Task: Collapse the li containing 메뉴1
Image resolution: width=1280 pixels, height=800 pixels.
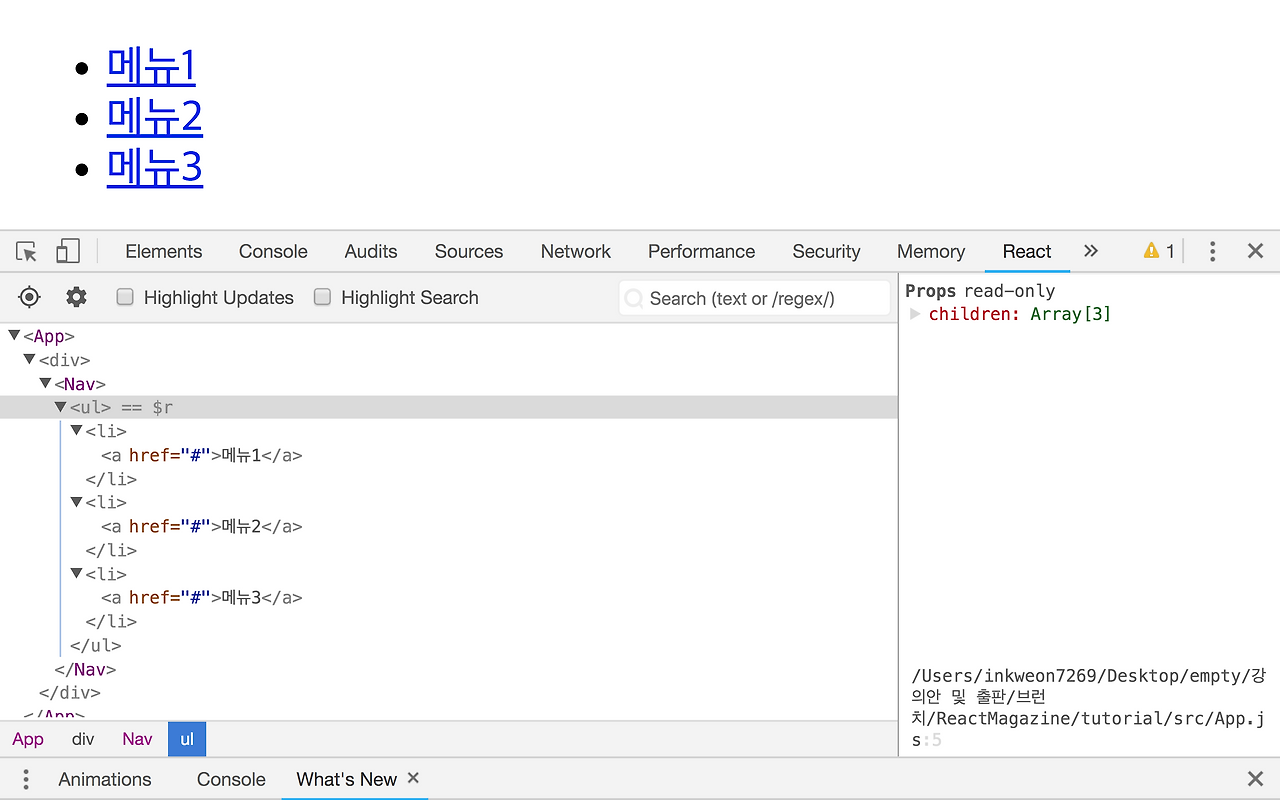Action: tap(76, 431)
